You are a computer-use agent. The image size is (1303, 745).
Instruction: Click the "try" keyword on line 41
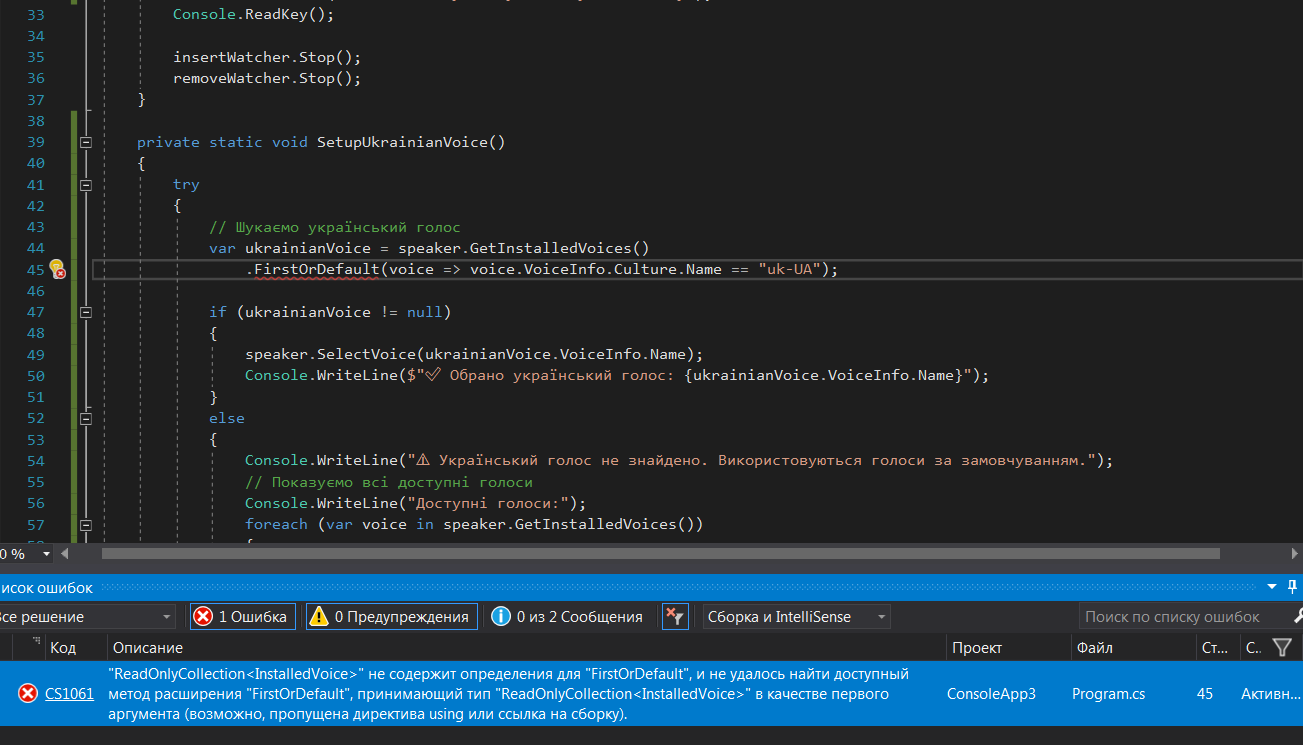pos(186,184)
